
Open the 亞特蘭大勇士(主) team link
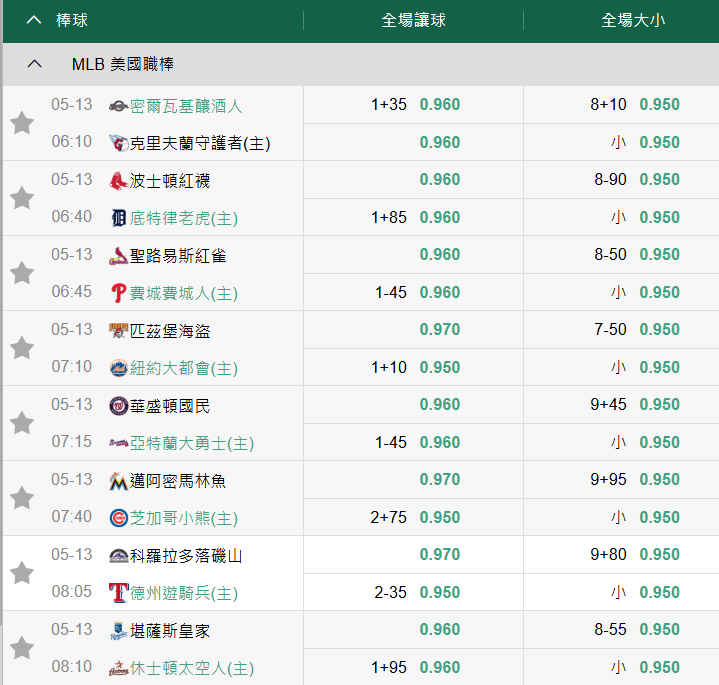pos(192,443)
